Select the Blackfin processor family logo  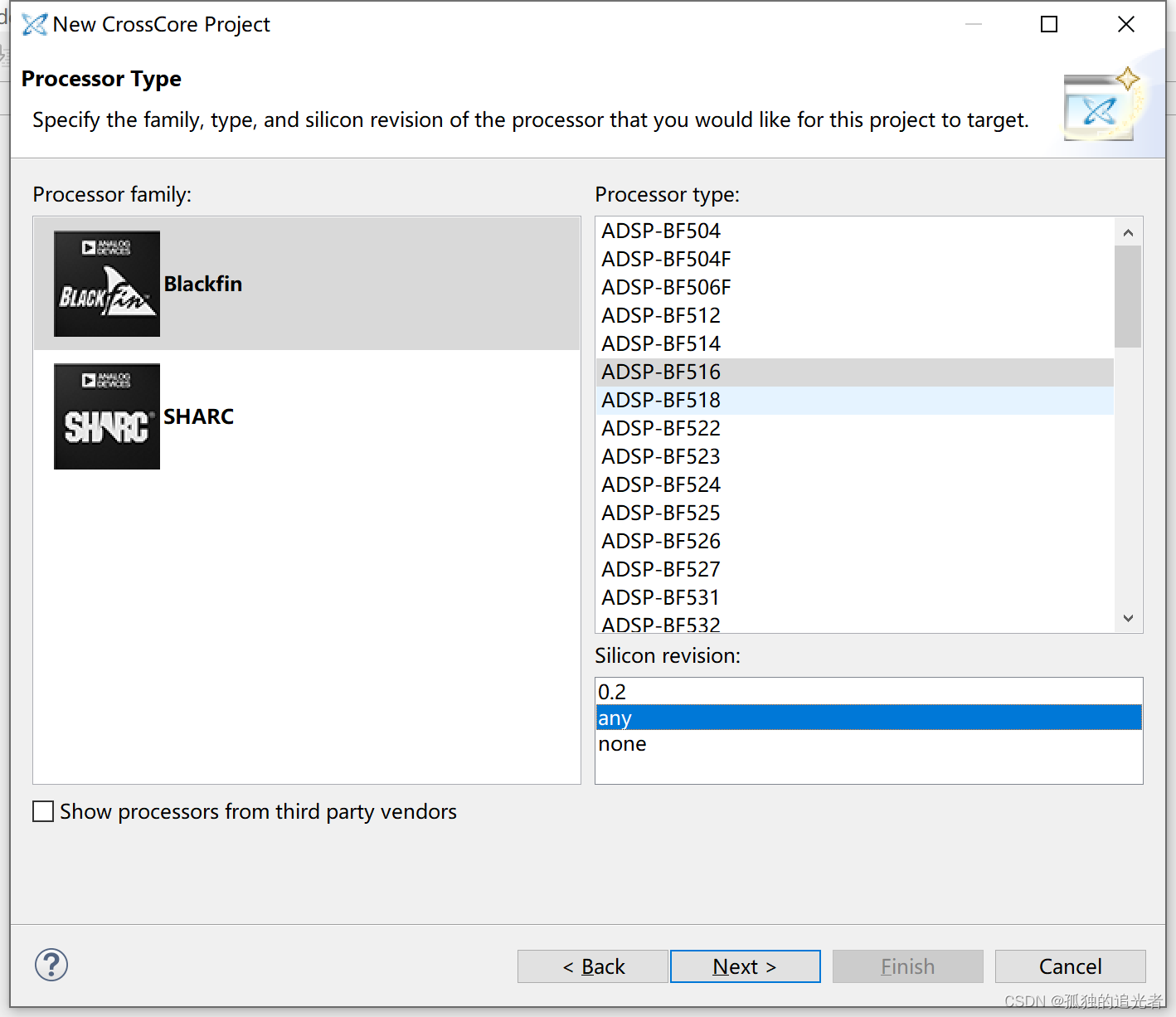107,284
